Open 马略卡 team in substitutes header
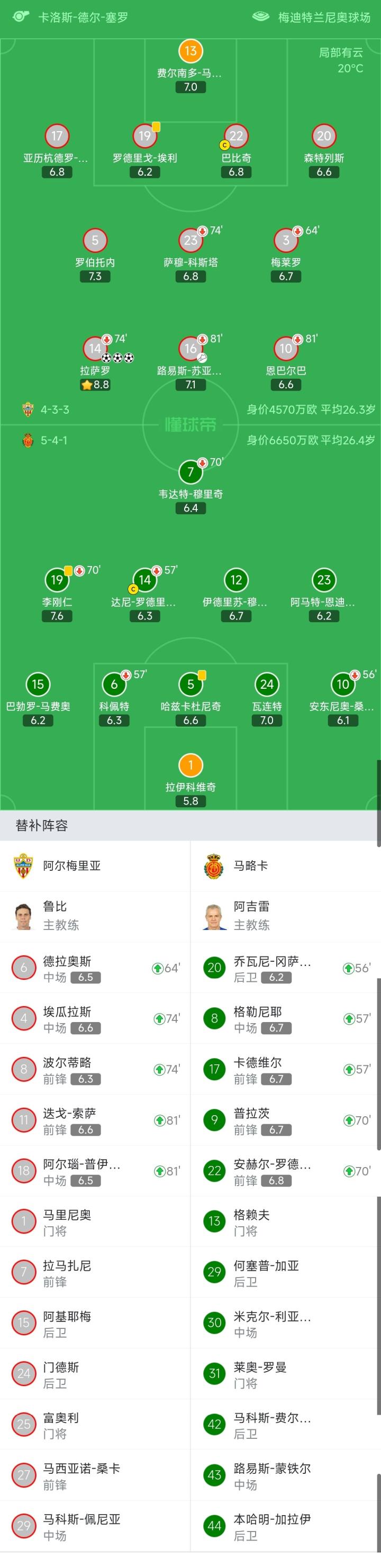The image size is (381, 1568). 250,865
